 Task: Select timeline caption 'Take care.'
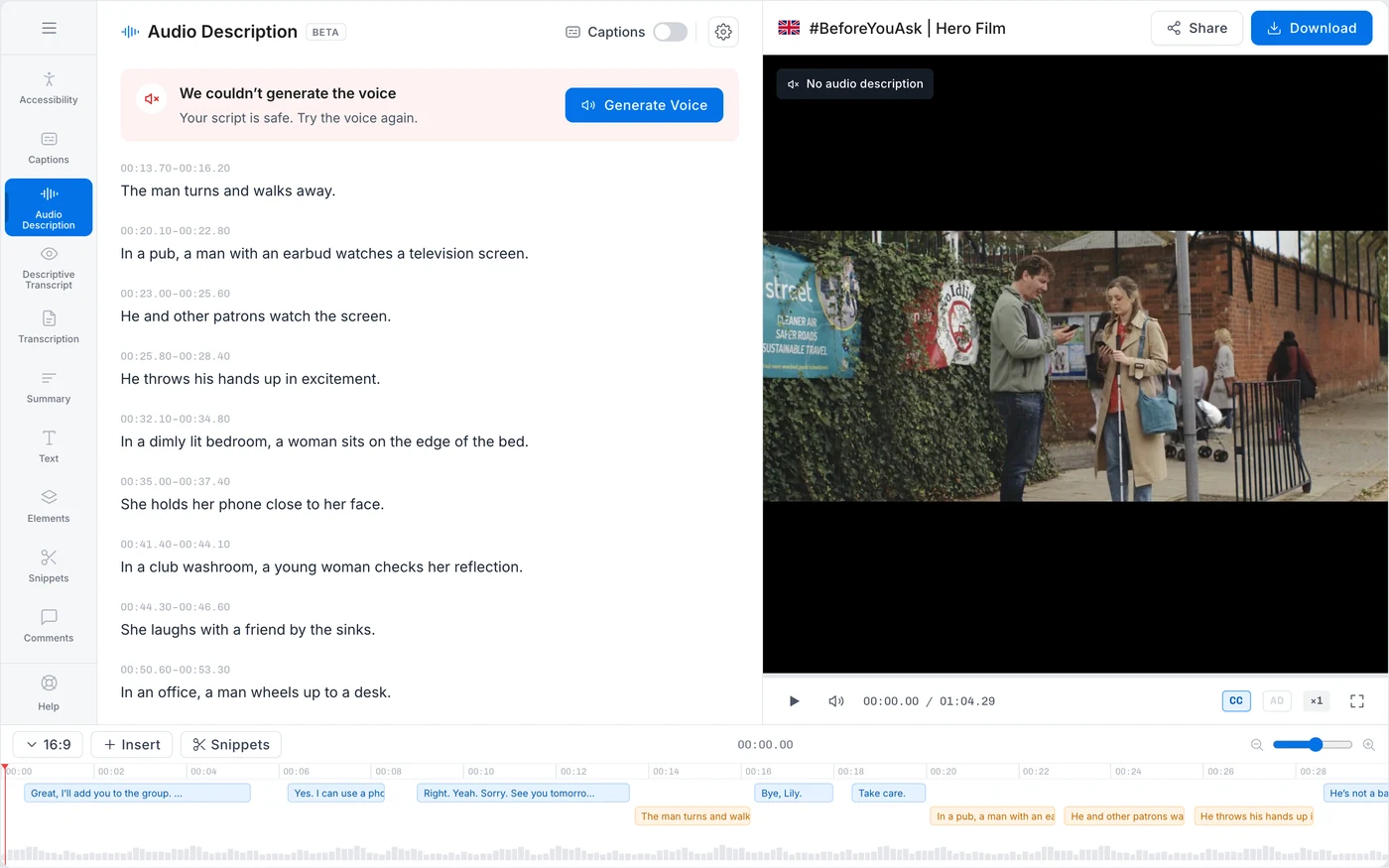[888, 793]
